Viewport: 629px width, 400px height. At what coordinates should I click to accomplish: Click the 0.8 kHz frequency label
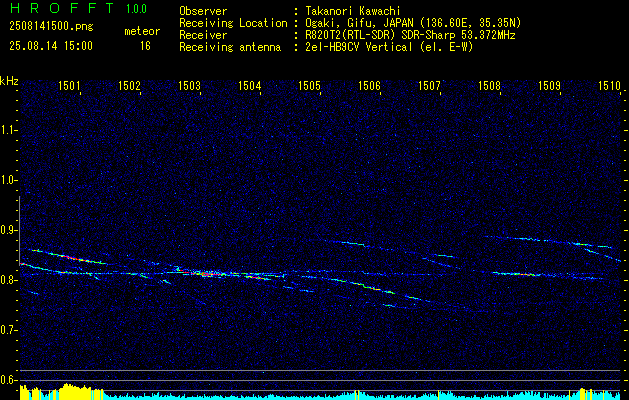(8, 280)
